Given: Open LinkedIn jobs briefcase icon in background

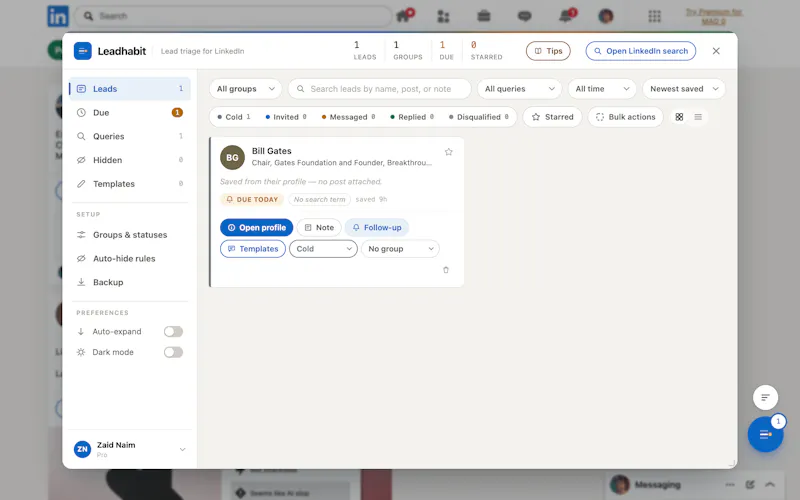Looking at the screenshot, I should 484,16.
